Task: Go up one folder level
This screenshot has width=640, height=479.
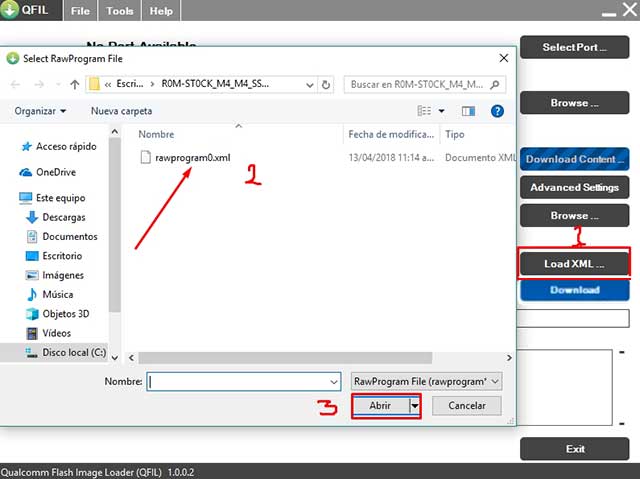Action: (74, 84)
